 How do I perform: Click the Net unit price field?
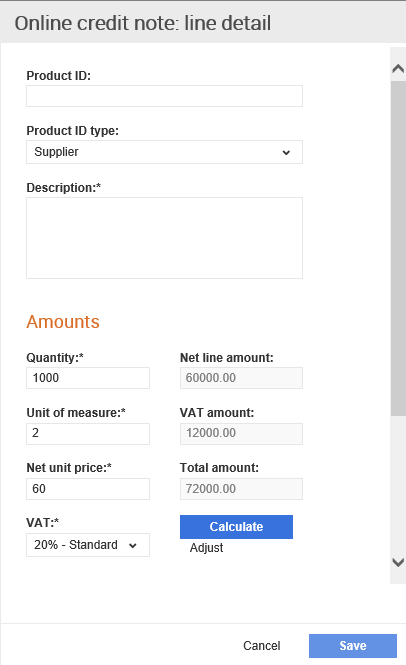pos(88,489)
